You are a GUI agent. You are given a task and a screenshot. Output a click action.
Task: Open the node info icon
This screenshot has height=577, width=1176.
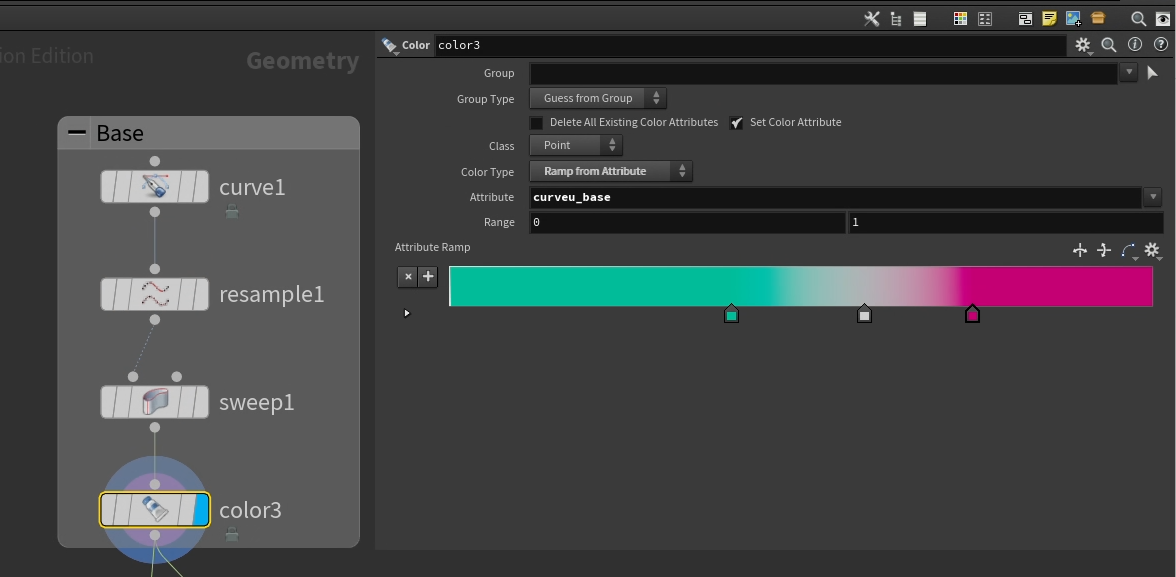click(1134, 45)
